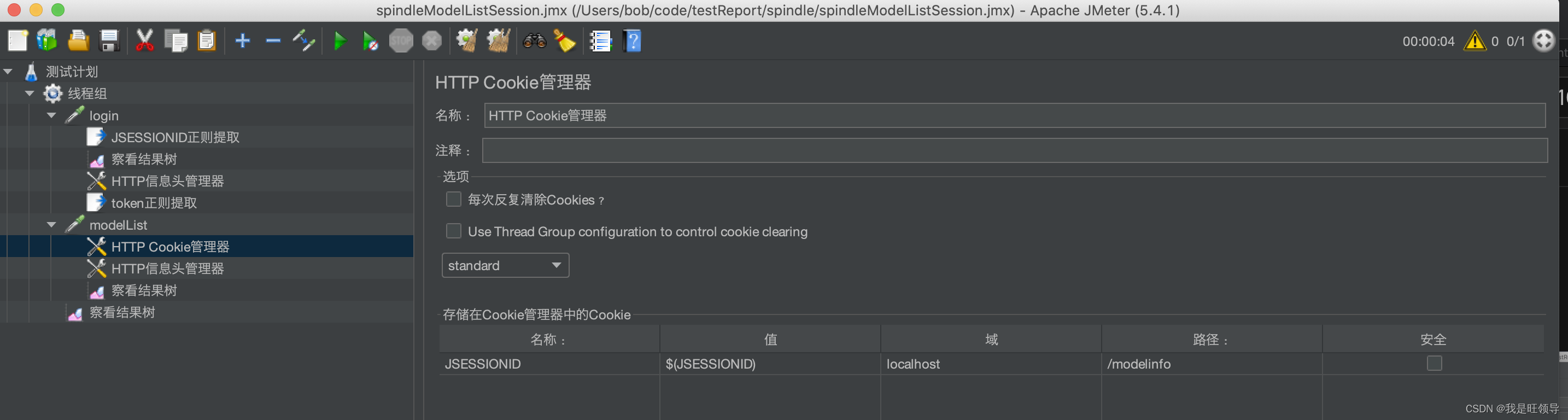The height and width of the screenshot is (420, 1568).
Task: Collapse the 线程组 tree node
Action: tap(29, 94)
